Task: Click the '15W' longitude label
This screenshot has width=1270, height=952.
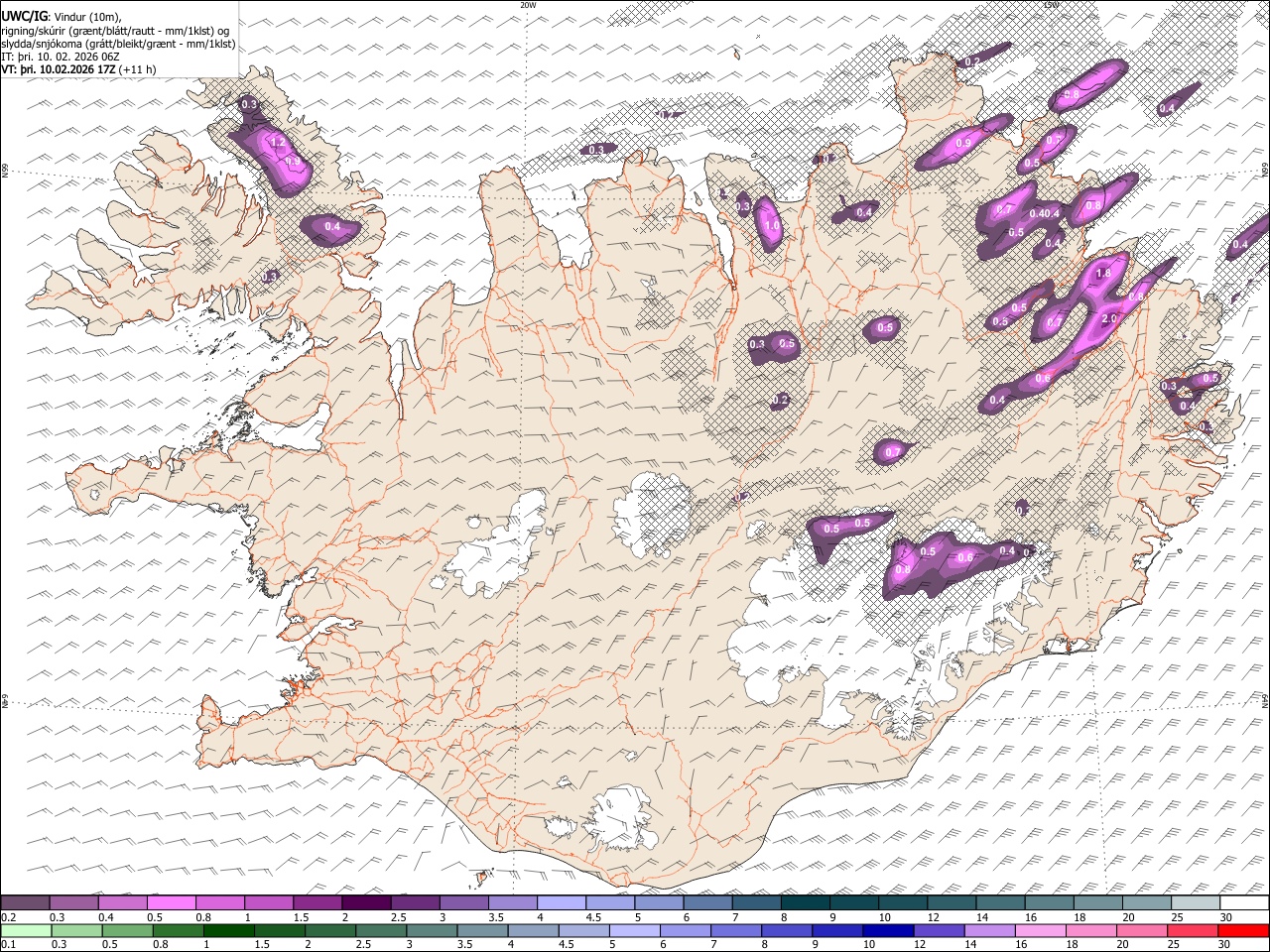Action: click(1051, 5)
